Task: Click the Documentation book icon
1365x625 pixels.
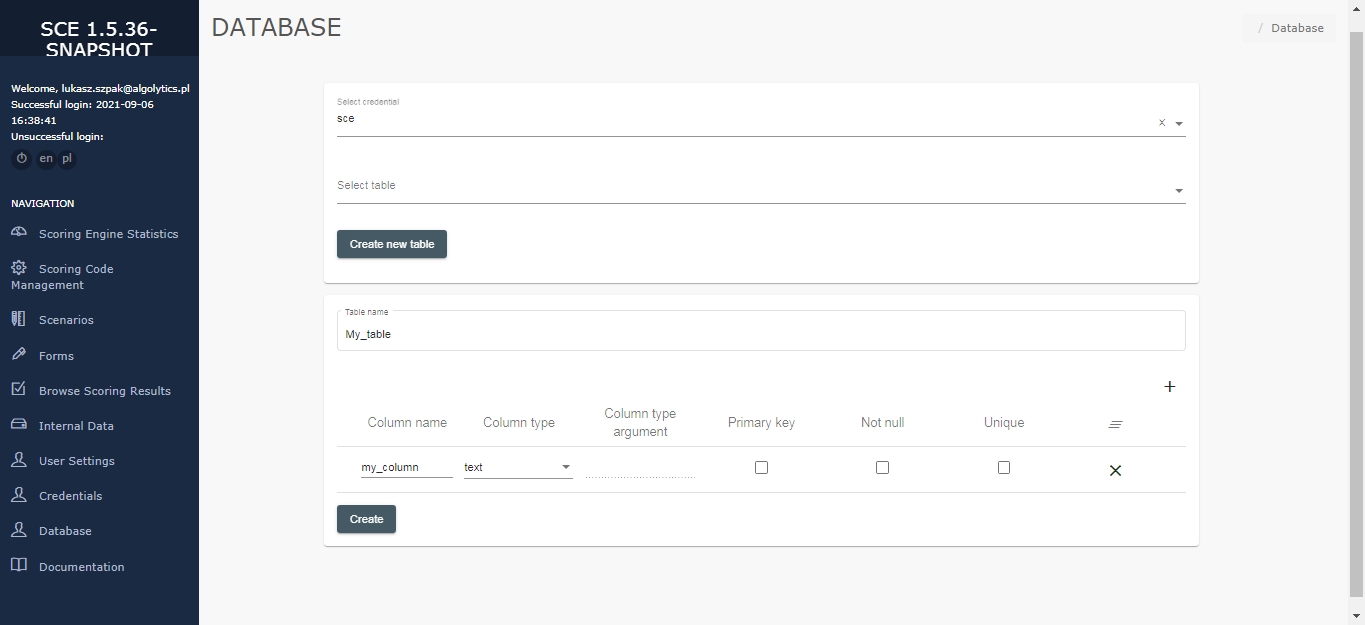Action: click(19, 566)
